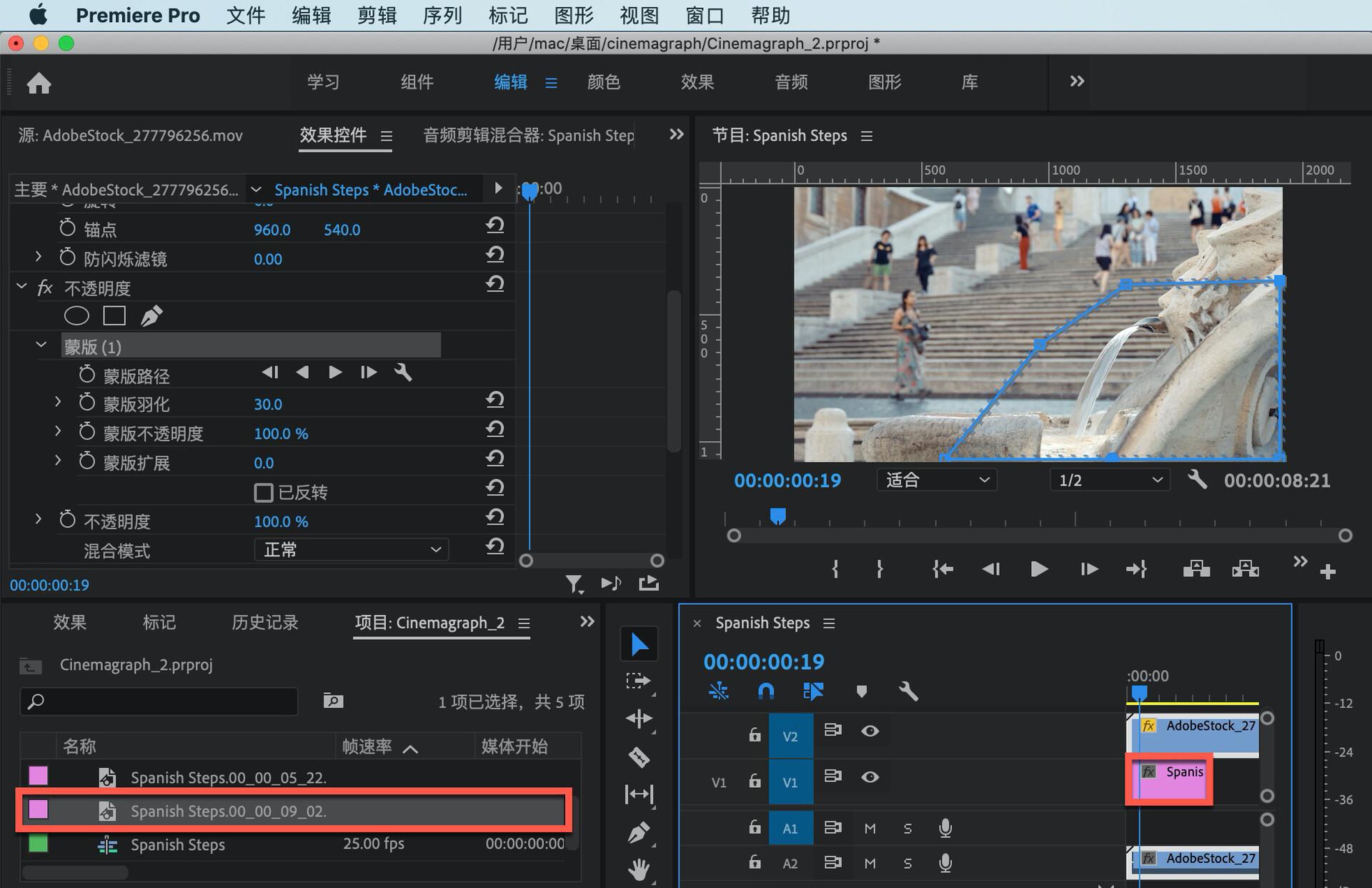Choose the Ripple Edit tool

tap(639, 719)
